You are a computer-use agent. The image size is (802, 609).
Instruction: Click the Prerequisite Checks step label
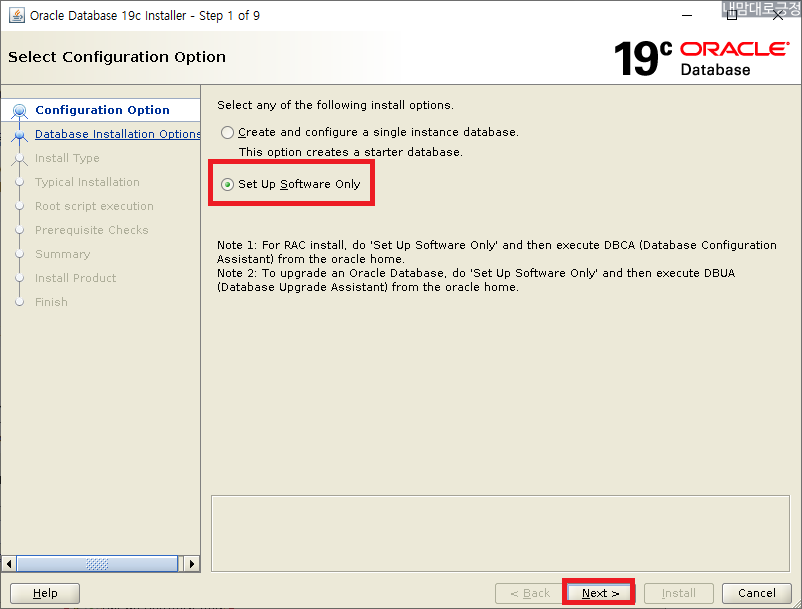pos(92,230)
